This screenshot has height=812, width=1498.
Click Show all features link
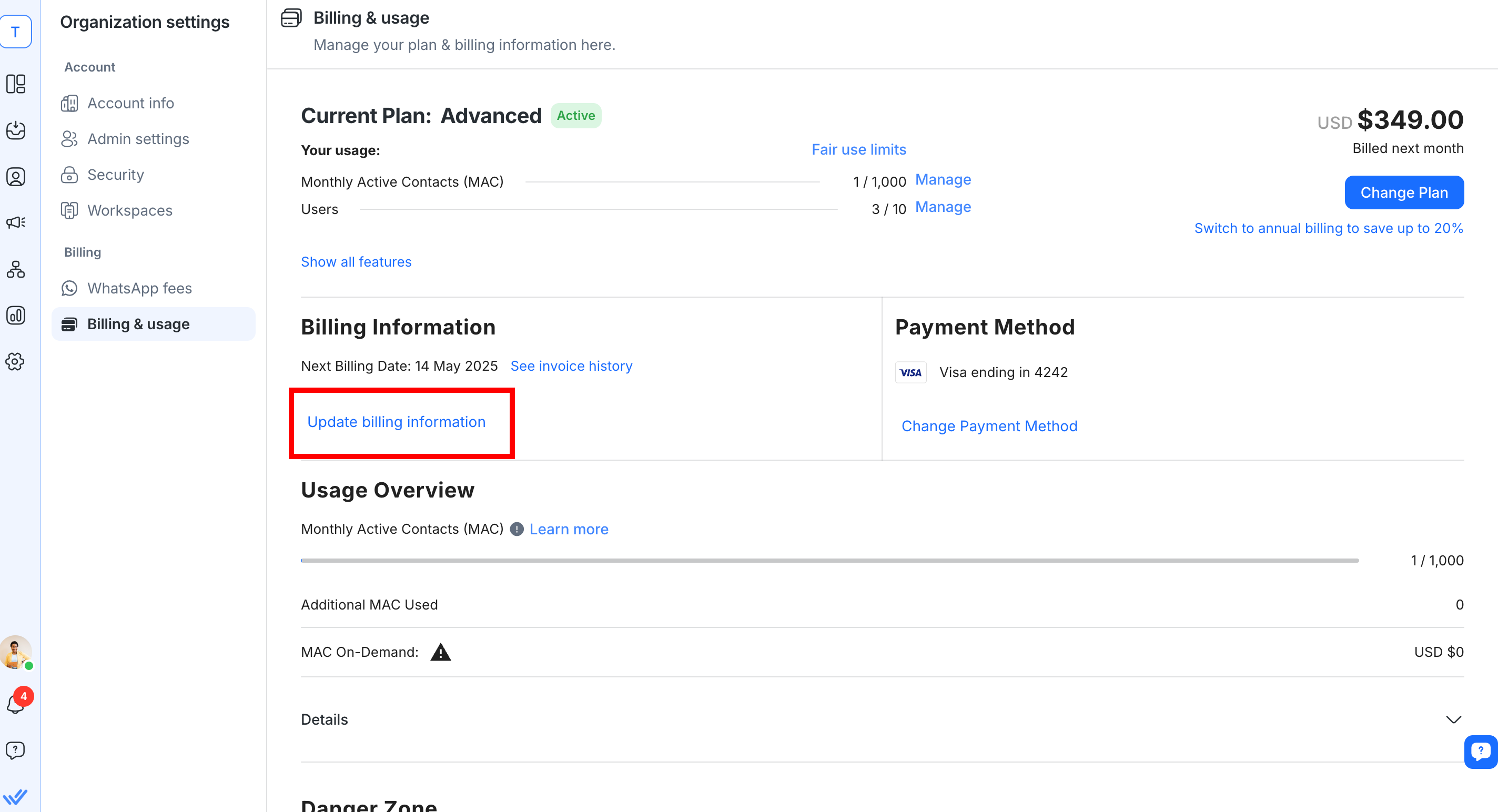click(x=356, y=261)
